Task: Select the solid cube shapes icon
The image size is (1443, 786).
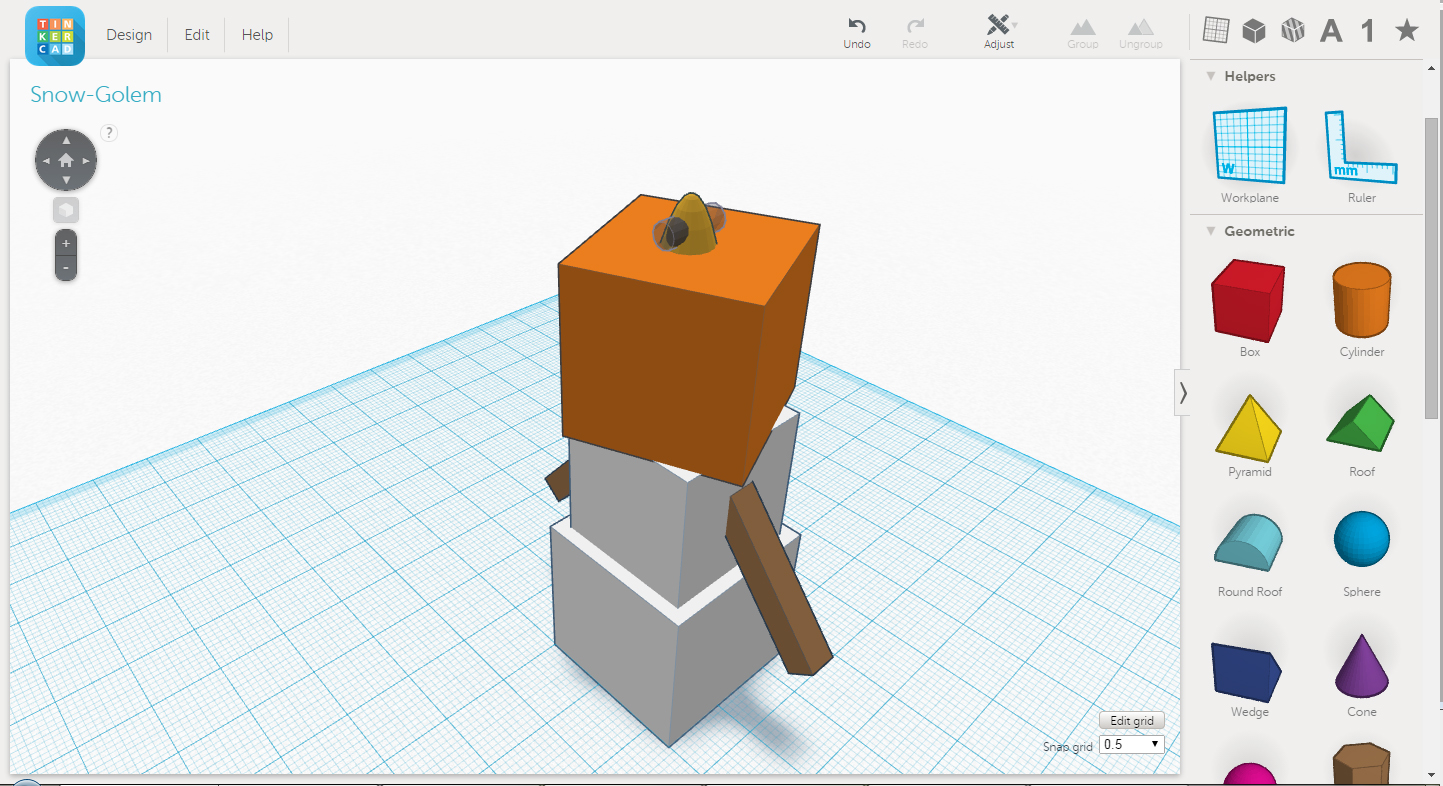Action: point(1254,31)
